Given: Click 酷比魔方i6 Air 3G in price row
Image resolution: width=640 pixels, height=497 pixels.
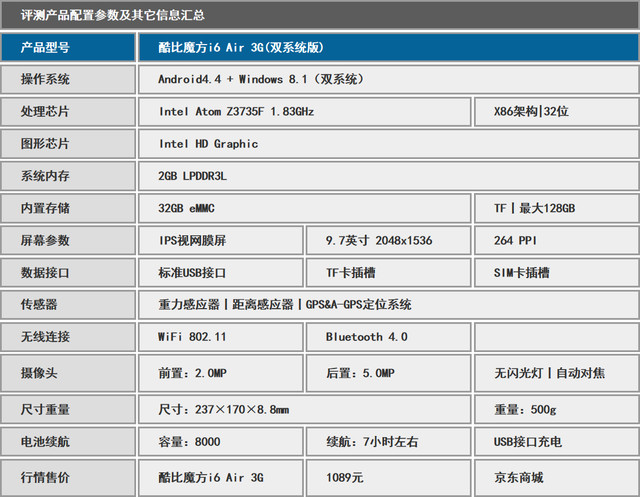Looking at the screenshot, I should [x=221, y=478].
